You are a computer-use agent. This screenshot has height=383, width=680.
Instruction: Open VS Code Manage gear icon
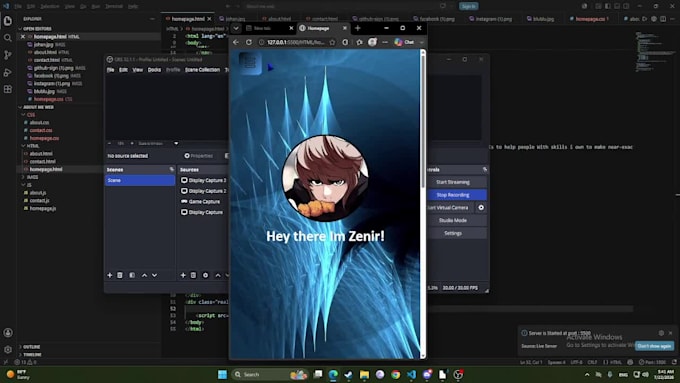coord(8,349)
